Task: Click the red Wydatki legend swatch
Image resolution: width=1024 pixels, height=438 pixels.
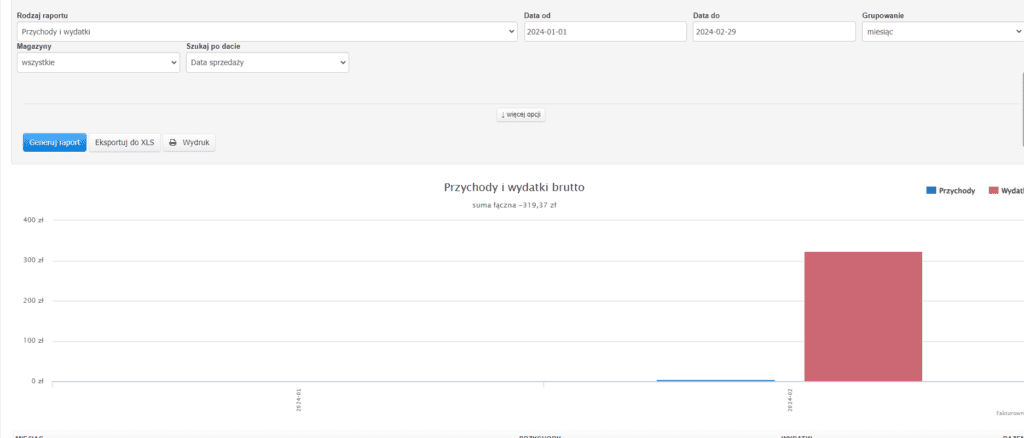Action: click(x=993, y=190)
